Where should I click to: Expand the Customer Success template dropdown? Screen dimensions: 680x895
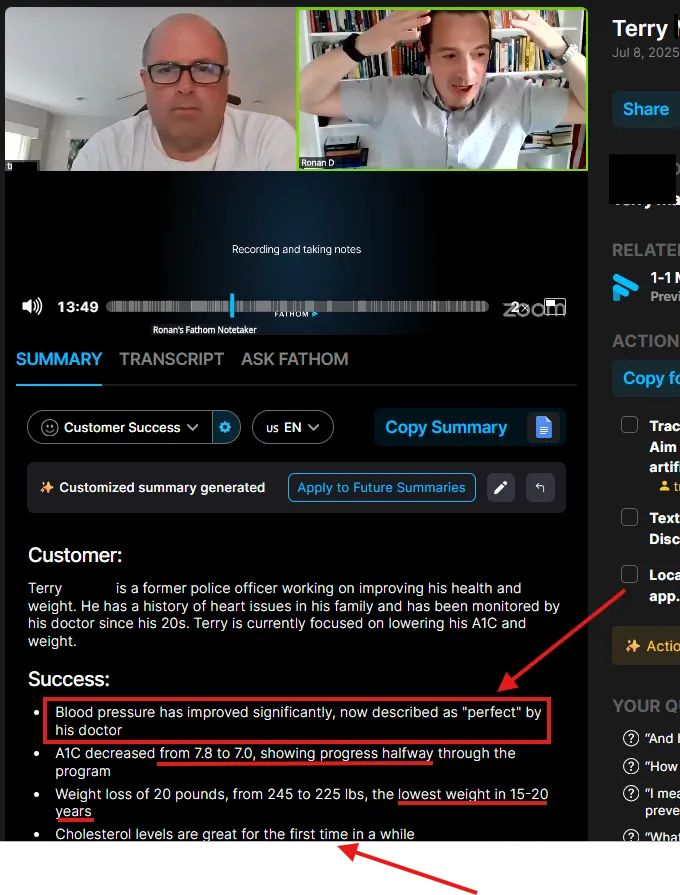coord(120,427)
